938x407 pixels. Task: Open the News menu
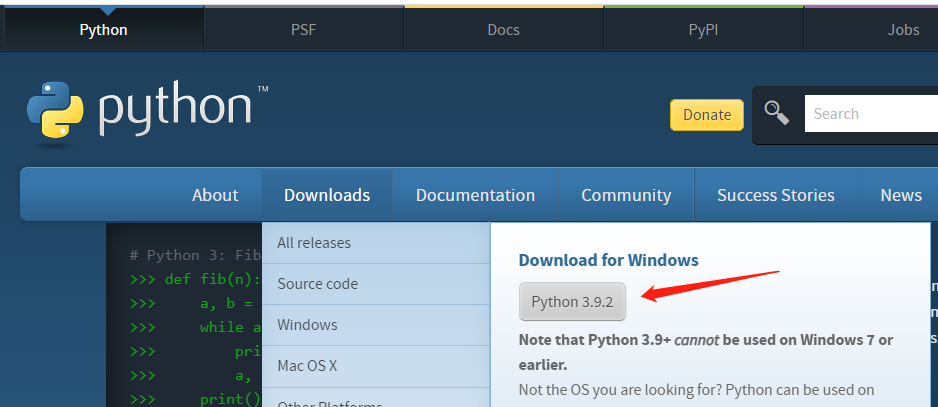pyautogui.click(x=901, y=195)
